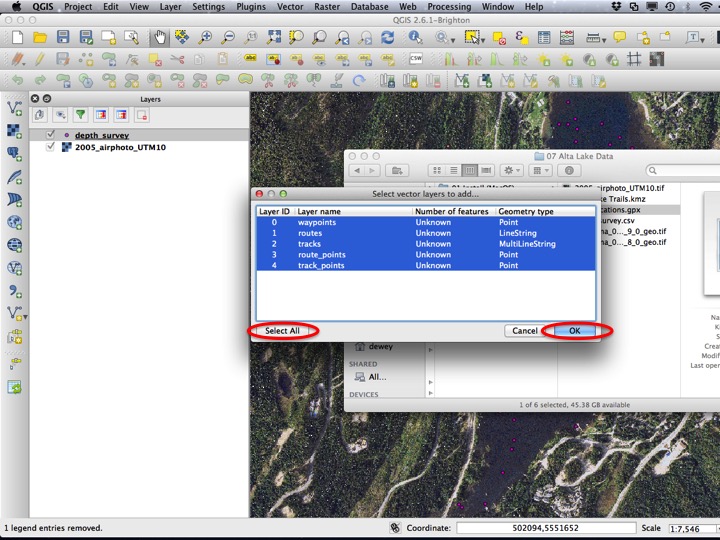Viewport: 720px width, 540px height.
Task: Click the New Project icon
Action: click(x=17, y=37)
